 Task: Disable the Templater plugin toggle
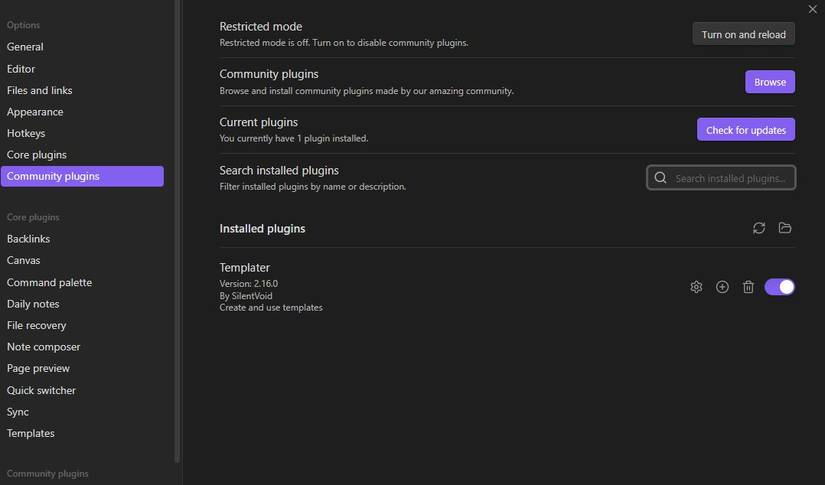tap(779, 287)
